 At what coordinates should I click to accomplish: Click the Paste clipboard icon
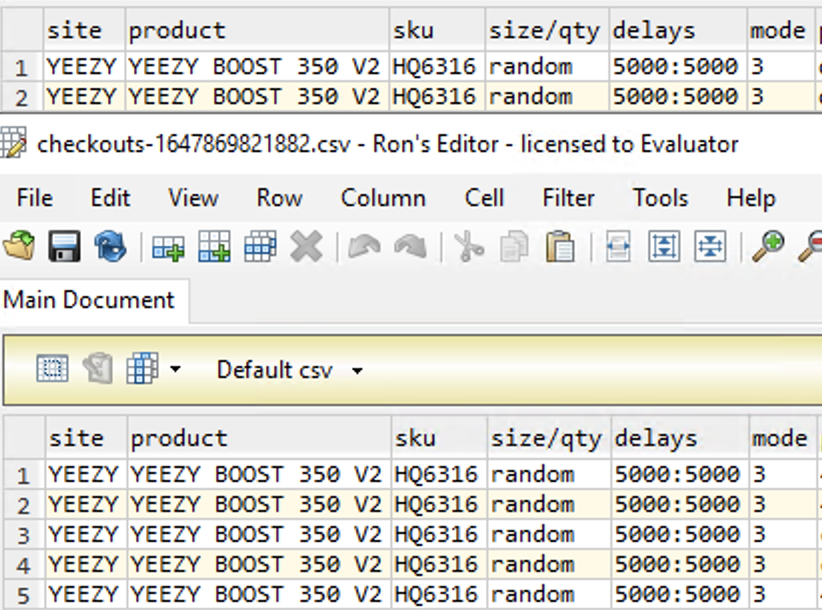click(x=560, y=246)
